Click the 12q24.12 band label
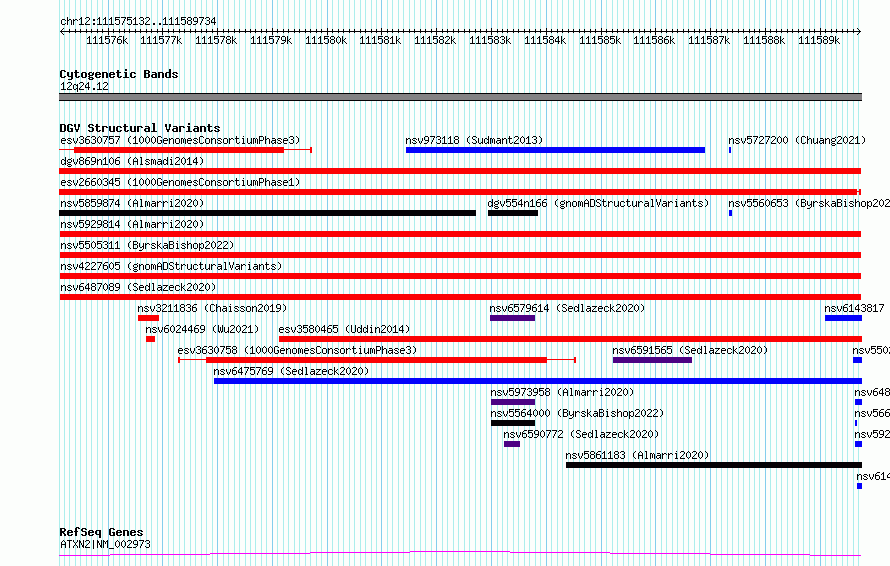Viewport: 890px width, 566px height. tap(84, 86)
